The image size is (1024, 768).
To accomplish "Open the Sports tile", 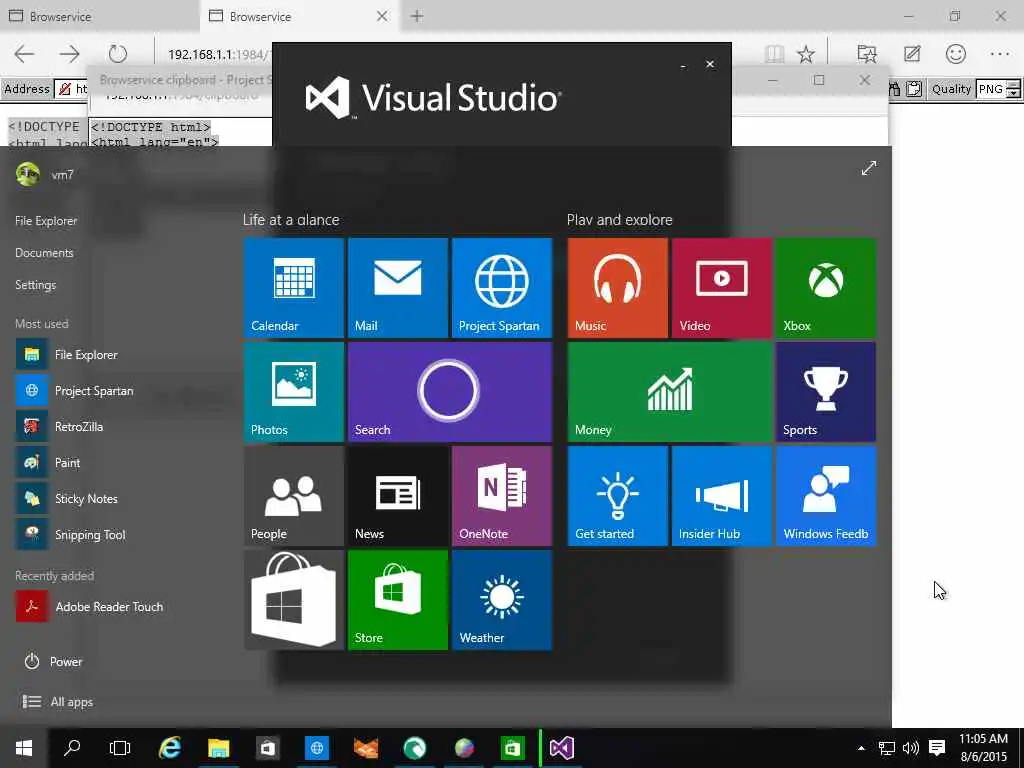I will pyautogui.click(x=825, y=392).
